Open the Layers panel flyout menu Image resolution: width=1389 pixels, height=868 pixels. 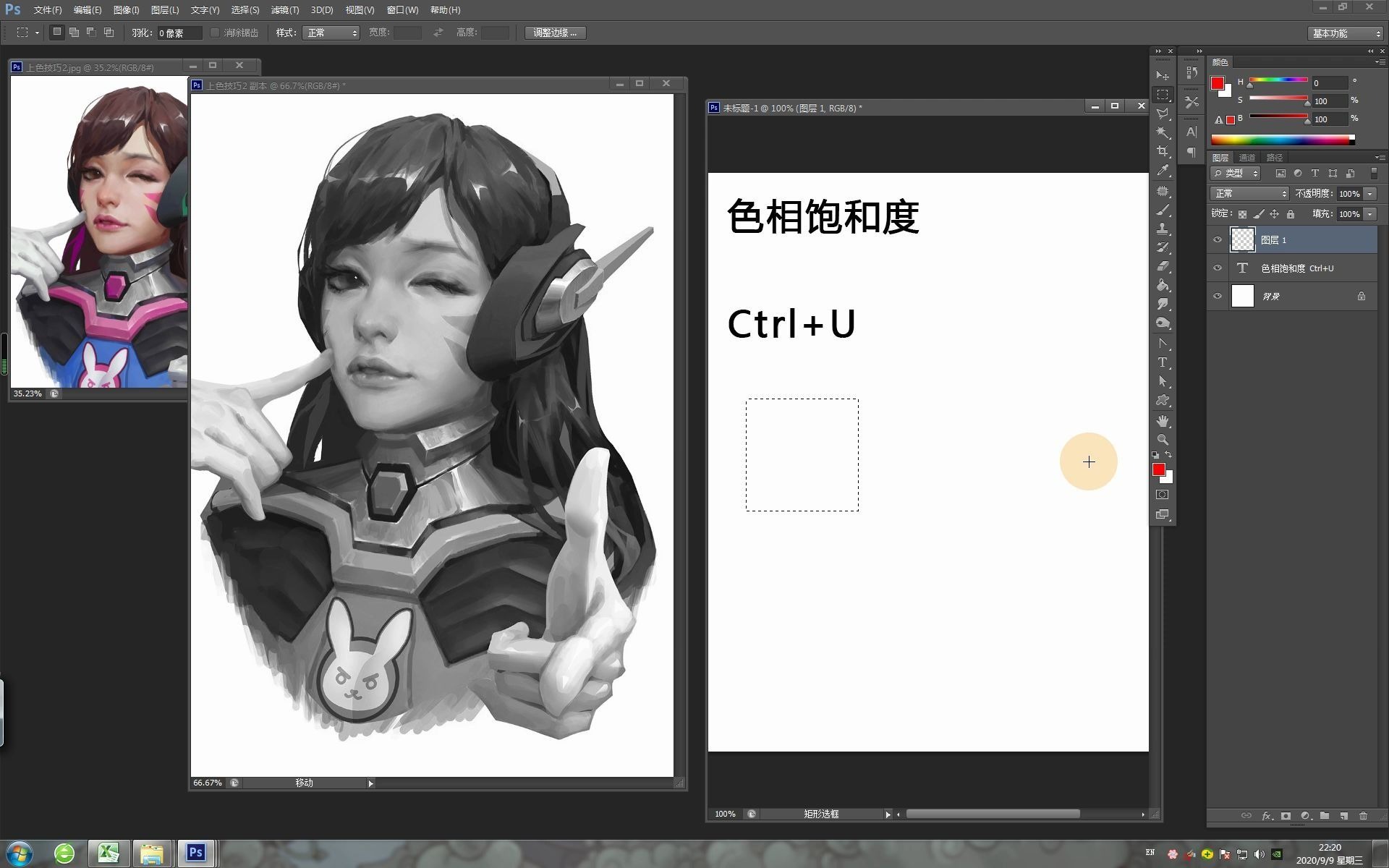point(1380,157)
